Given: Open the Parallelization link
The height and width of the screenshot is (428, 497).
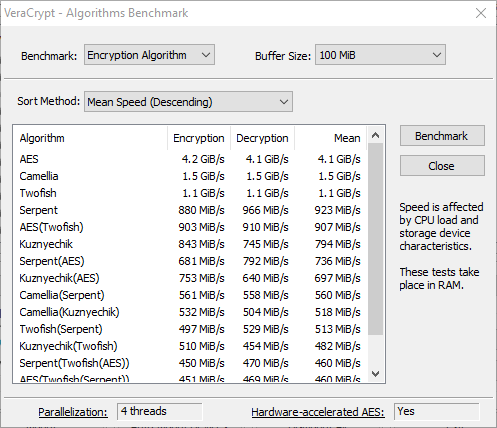Looking at the screenshot, I should click(73, 412).
